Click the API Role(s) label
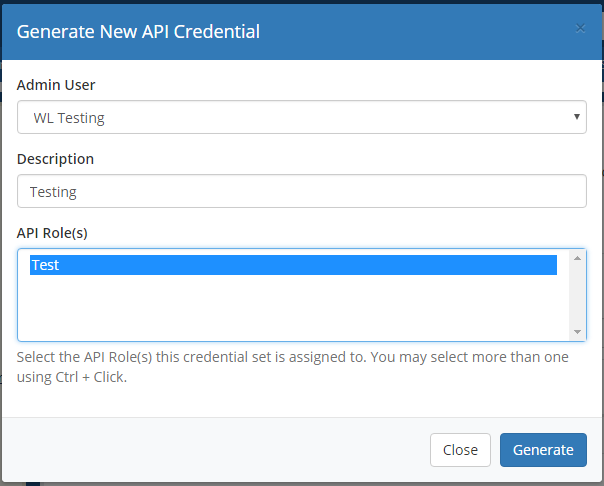Image resolution: width=604 pixels, height=486 pixels. [52, 233]
